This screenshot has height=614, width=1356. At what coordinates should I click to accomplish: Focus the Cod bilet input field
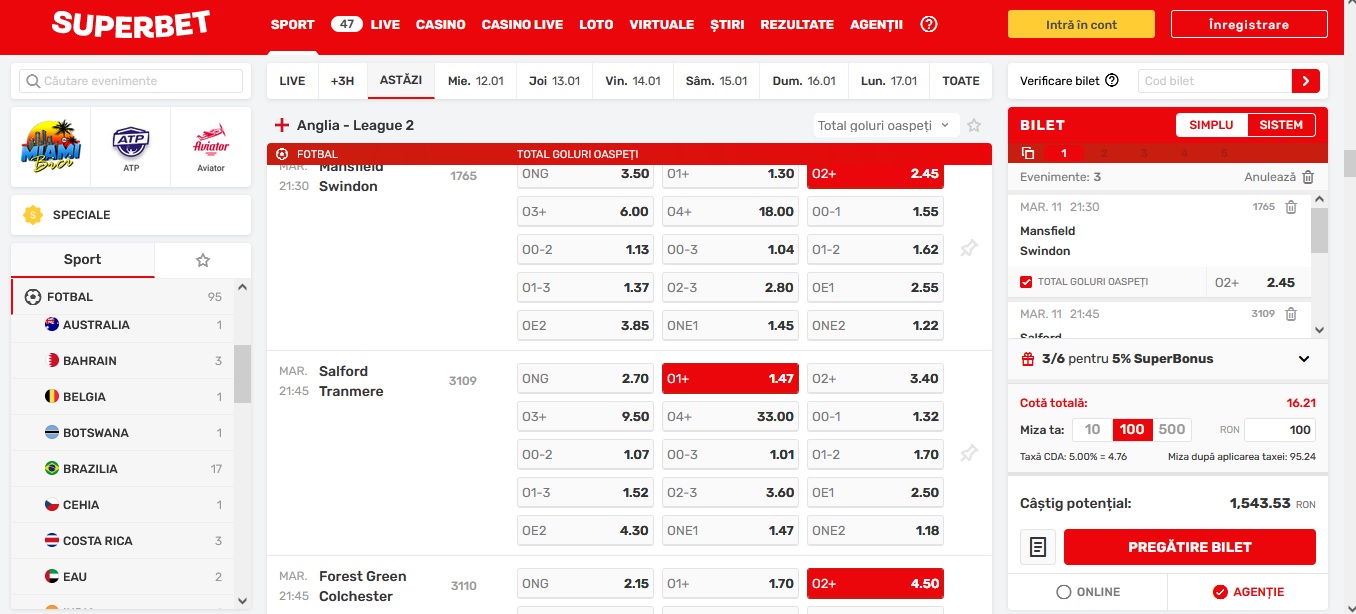[1214, 81]
